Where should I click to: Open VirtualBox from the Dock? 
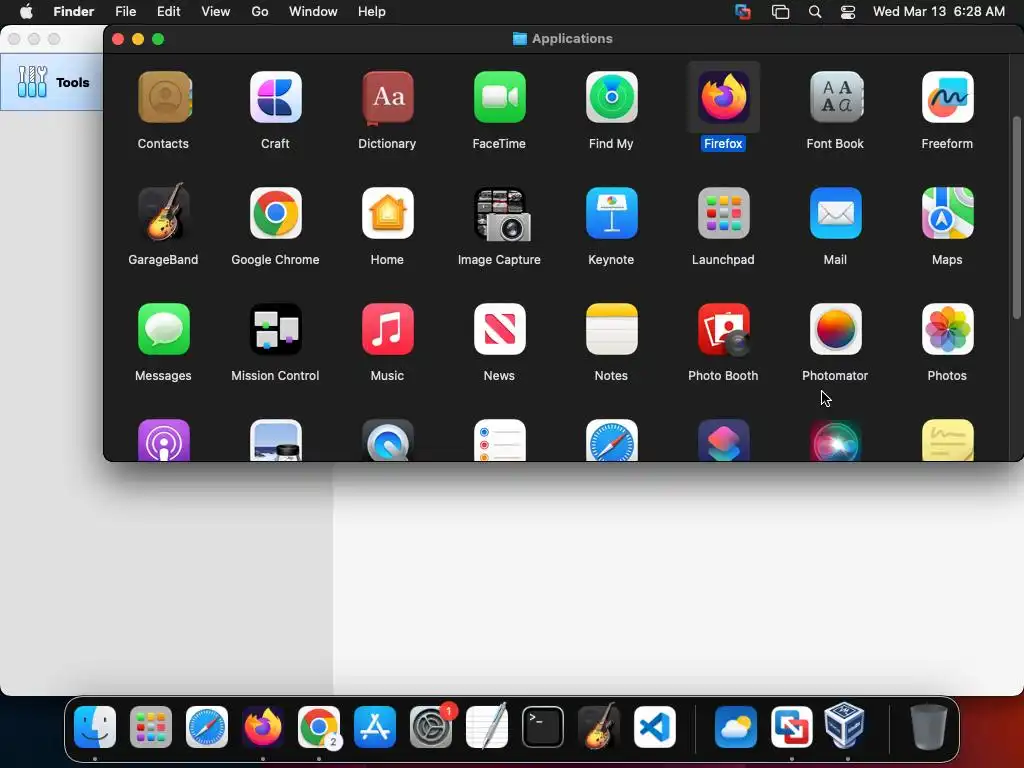(x=844, y=726)
